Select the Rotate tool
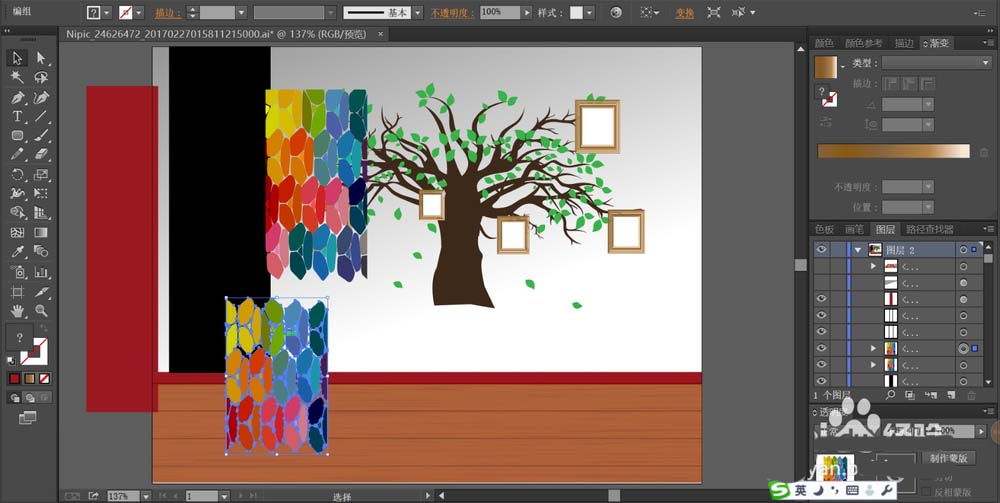This screenshot has height=503, width=1000. tap(17, 174)
